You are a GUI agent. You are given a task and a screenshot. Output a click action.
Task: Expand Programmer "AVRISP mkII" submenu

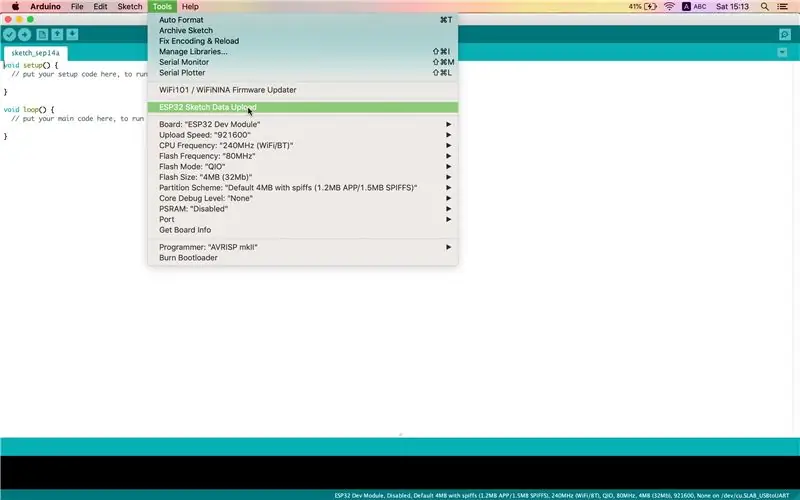pos(303,247)
